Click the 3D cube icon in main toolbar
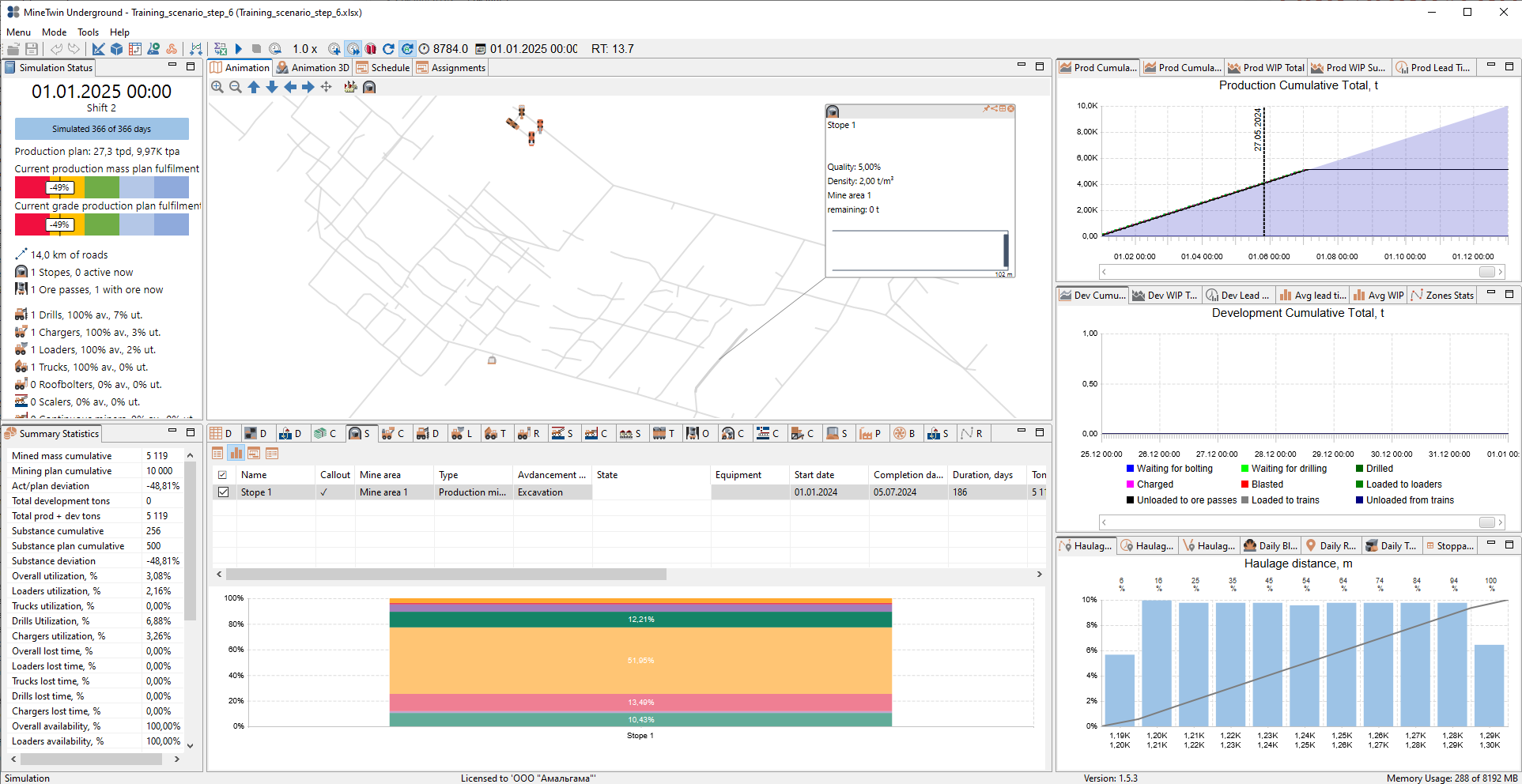Image resolution: width=1522 pixels, height=784 pixels. pyautogui.click(x=116, y=49)
